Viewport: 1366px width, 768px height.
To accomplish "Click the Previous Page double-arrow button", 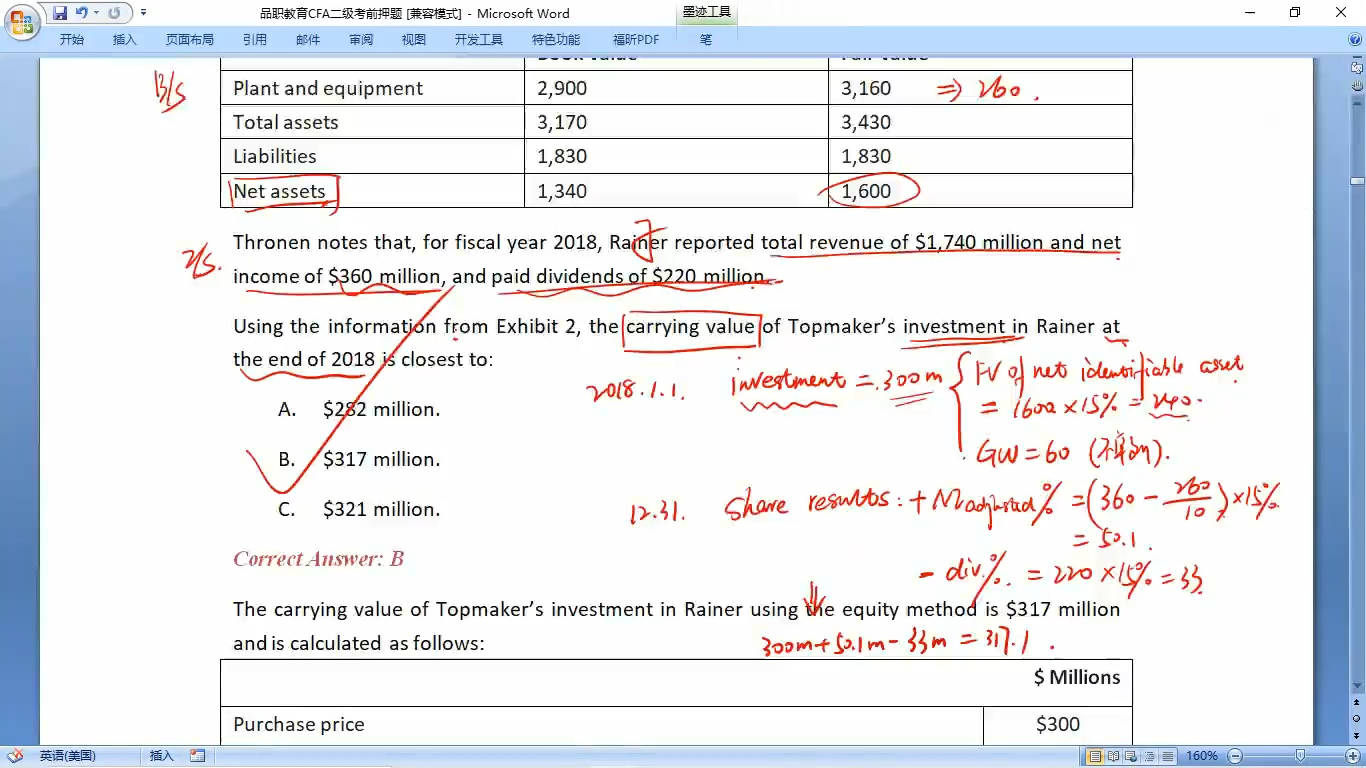I will [1357, 702].
